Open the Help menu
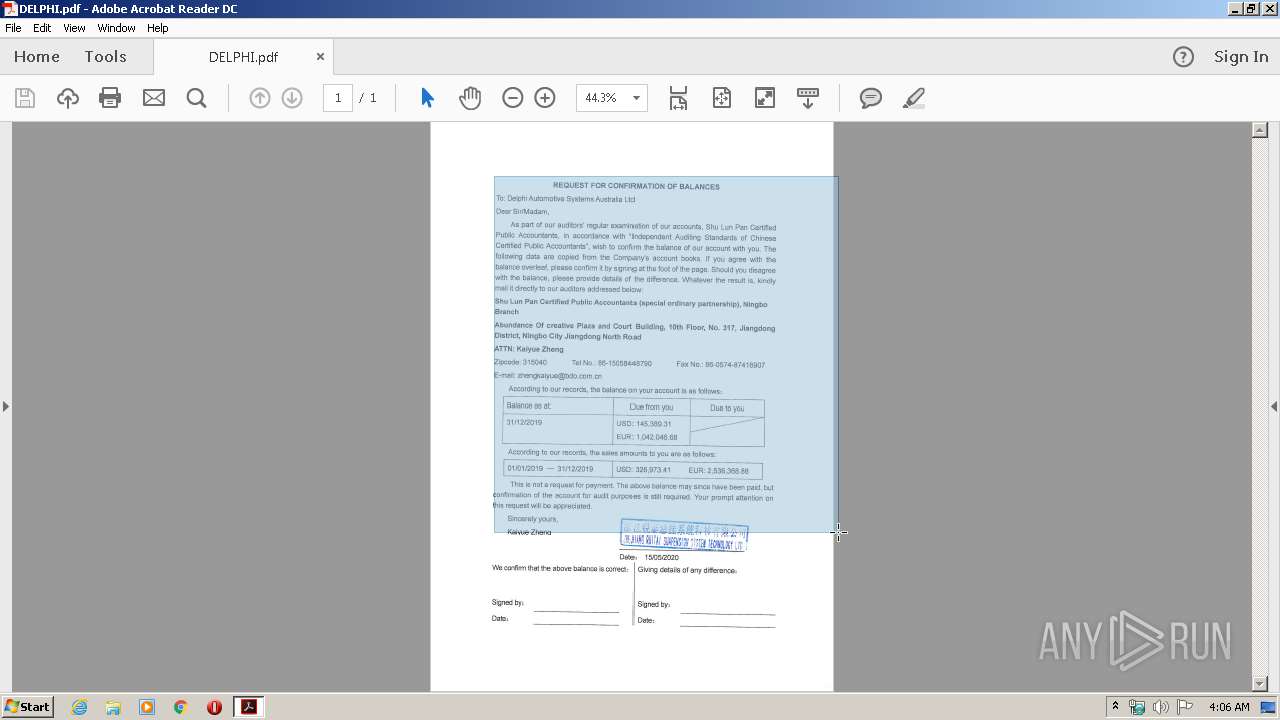Image resolution: width=1280 pixels, height=720 pixels. pos(158,28)
